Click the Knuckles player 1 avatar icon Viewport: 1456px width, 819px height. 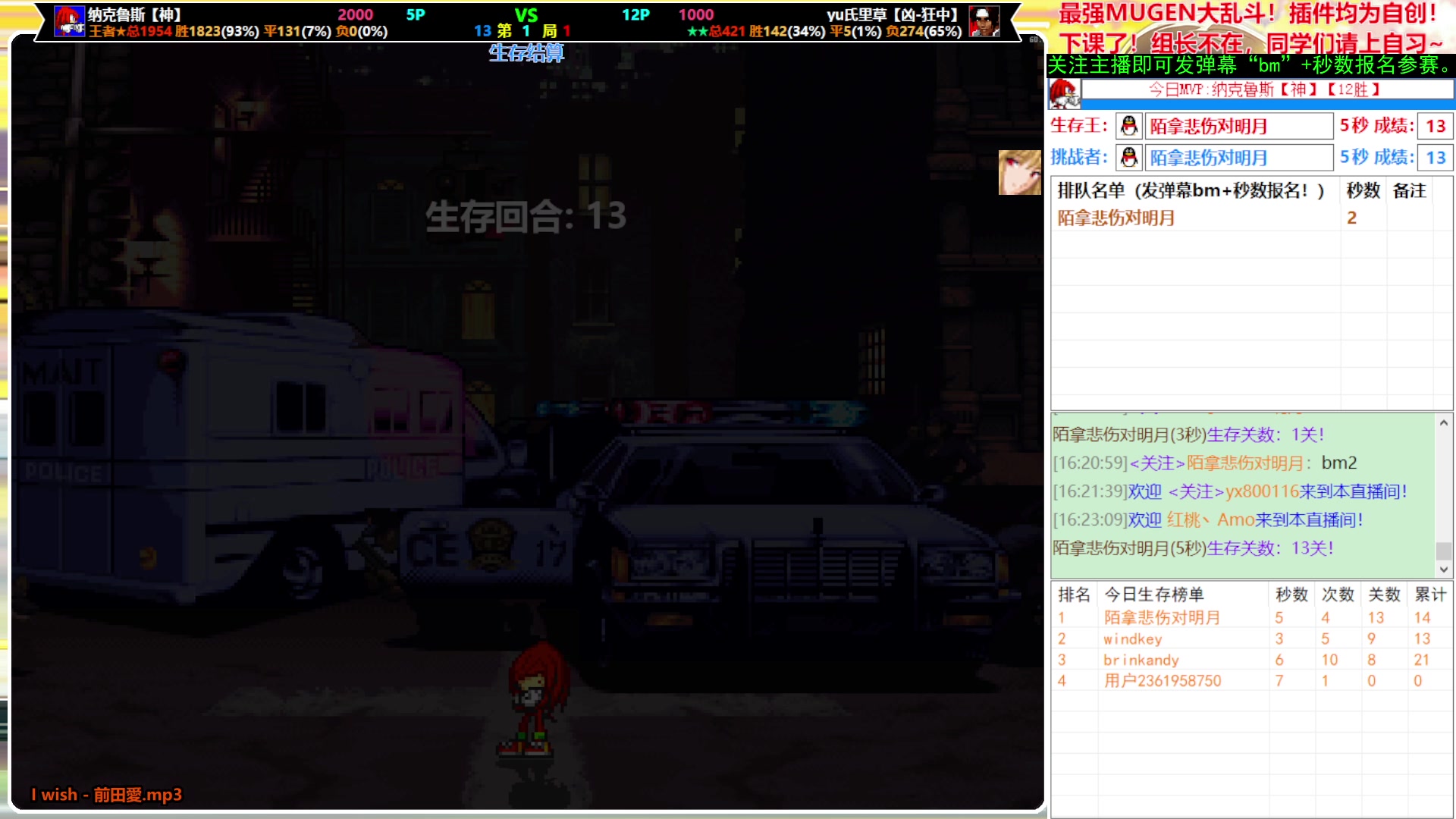click(69, 21)
